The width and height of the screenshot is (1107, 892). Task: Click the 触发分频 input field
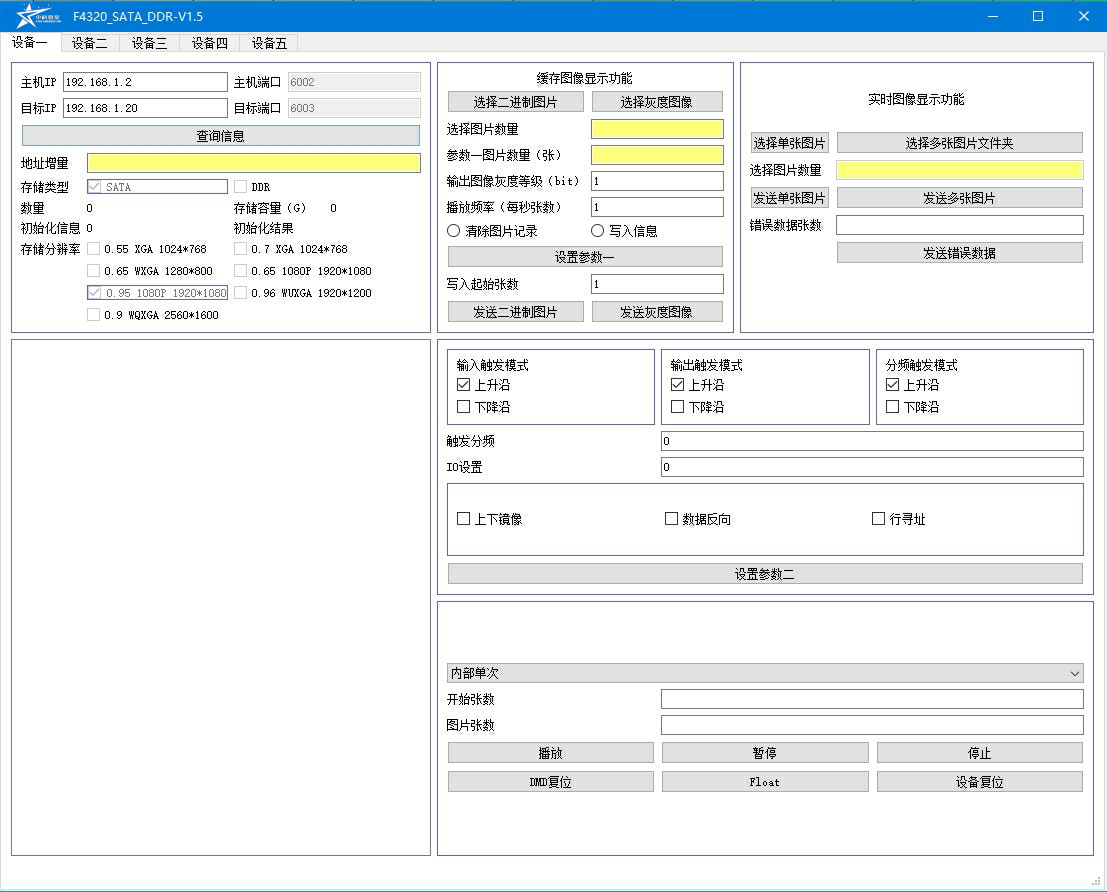[872, 441]
